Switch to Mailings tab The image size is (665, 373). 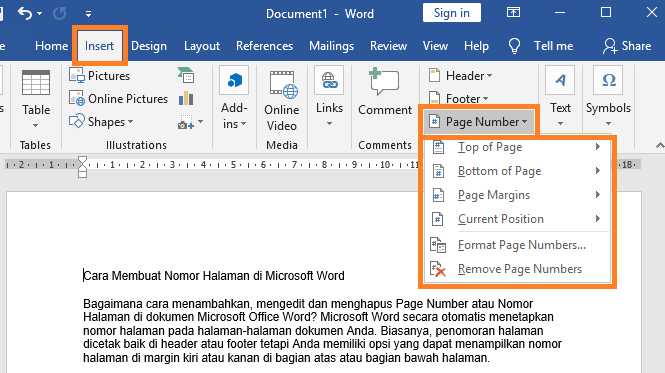[x=331, y=46]
